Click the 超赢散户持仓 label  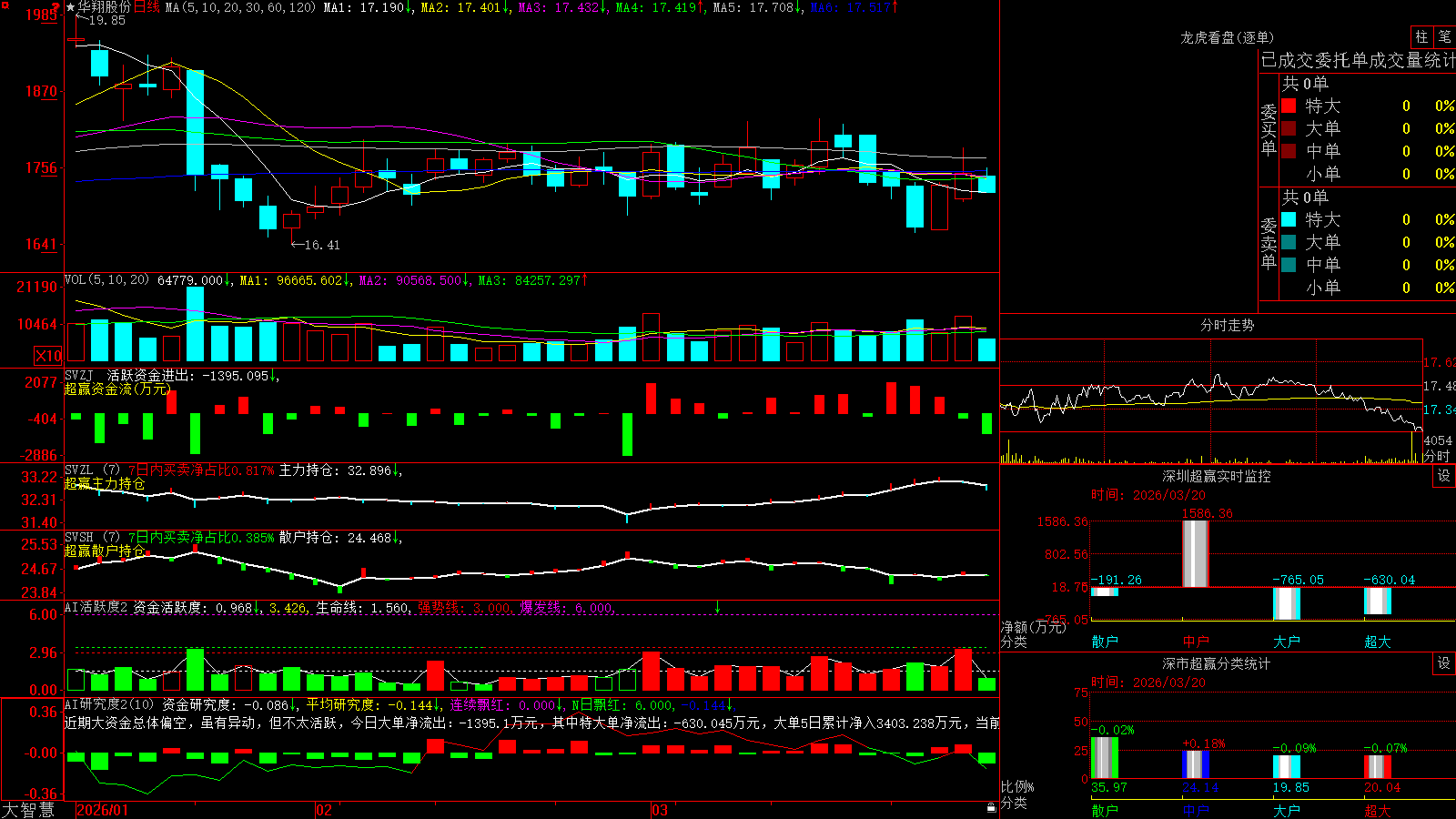(105, 551)
